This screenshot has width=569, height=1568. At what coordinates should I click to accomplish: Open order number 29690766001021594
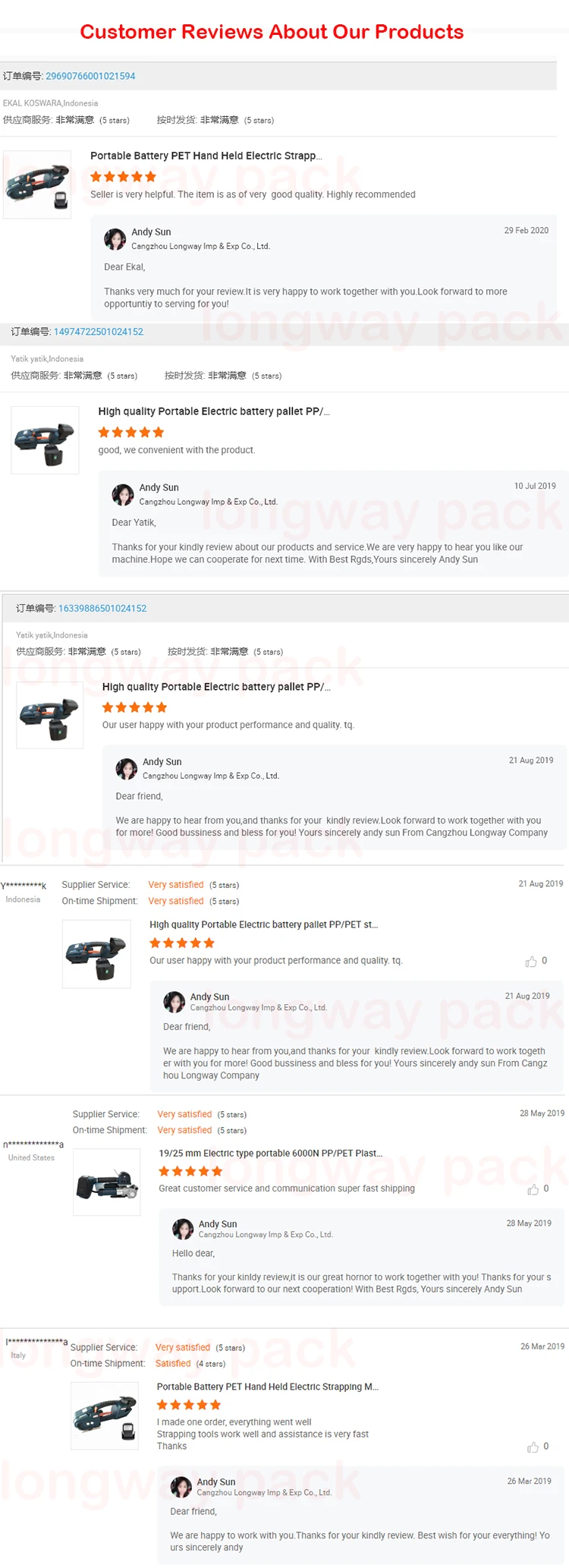[90, 76]
